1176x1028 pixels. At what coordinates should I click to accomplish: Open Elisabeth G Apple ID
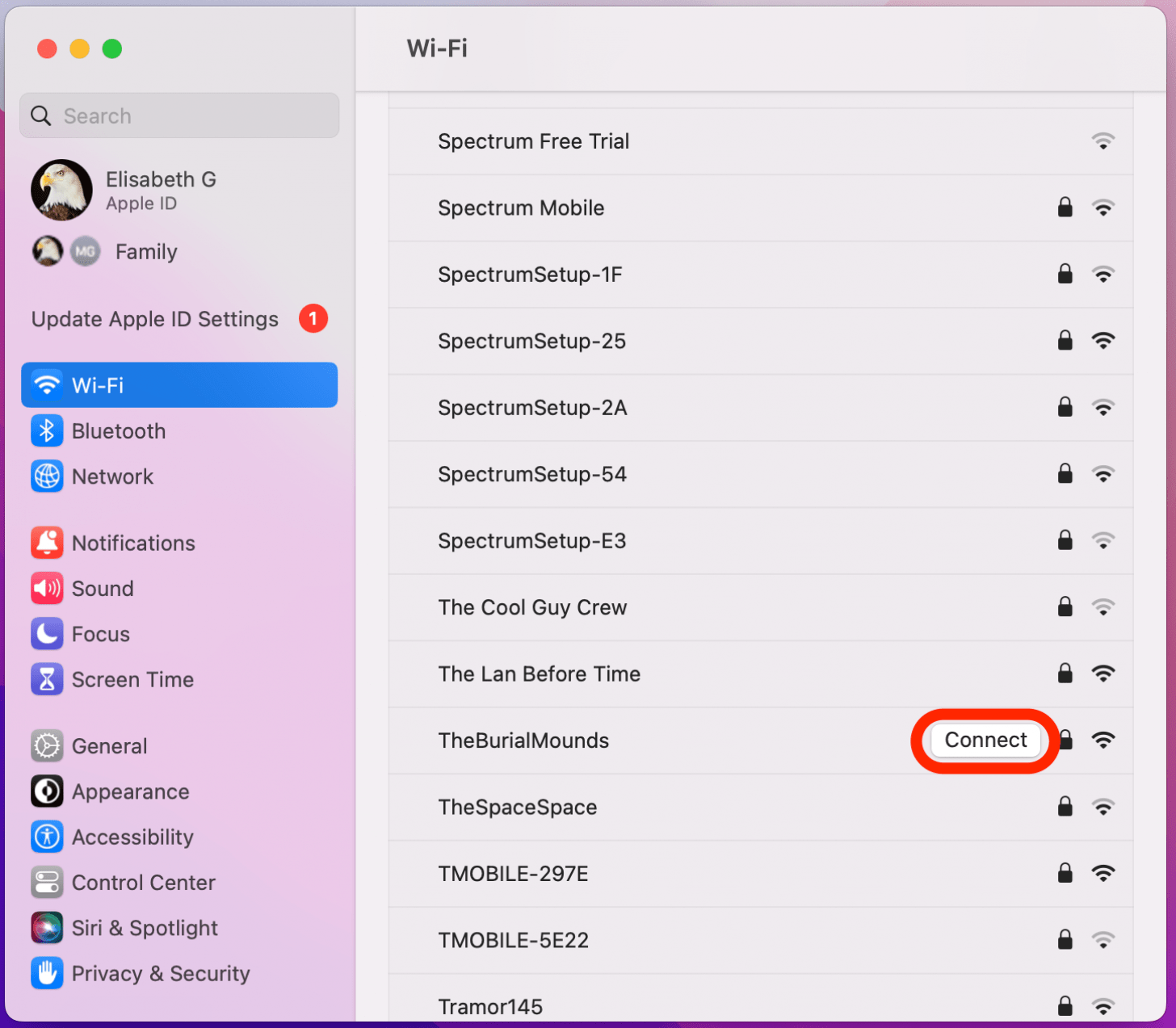(x=161, y=191)
